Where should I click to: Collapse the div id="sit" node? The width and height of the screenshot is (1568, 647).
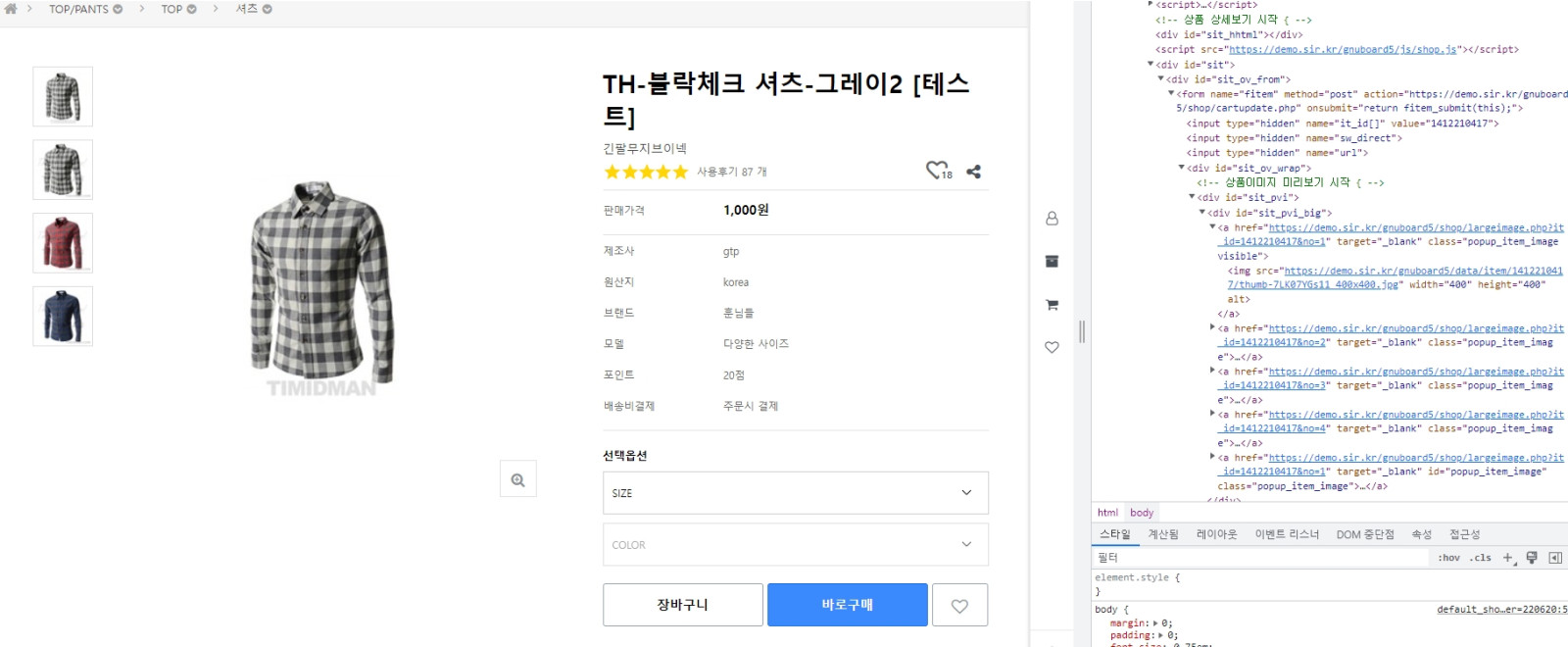(1151, 65)
